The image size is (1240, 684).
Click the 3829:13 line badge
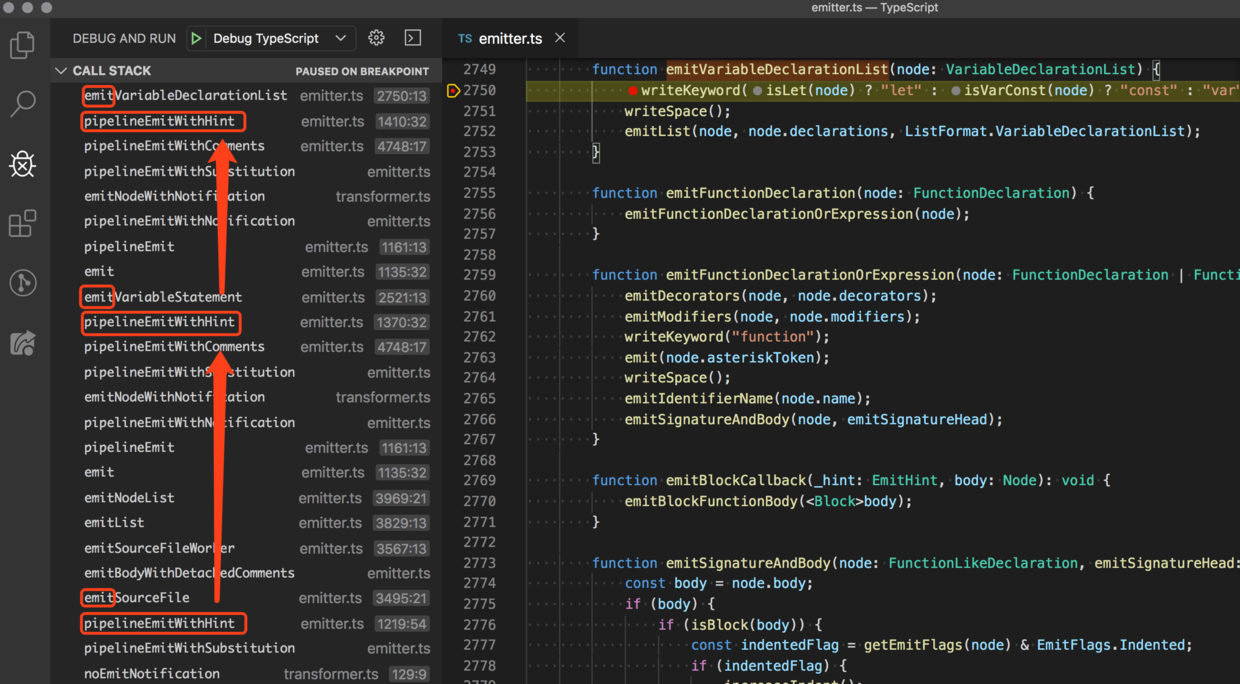tap(402, 523)
